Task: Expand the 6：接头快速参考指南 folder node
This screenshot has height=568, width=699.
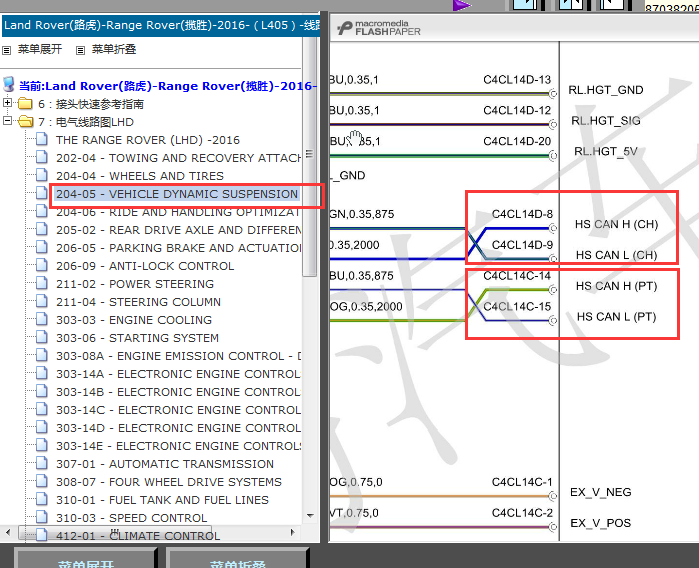Action: click(7, 103)
